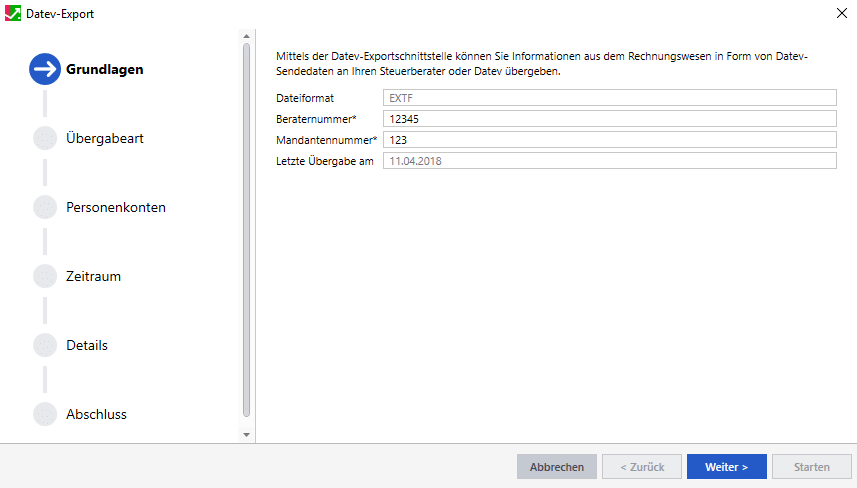Go to the Personenkonten step label
The height and width of the screenshot is (488, 857).
116,207
